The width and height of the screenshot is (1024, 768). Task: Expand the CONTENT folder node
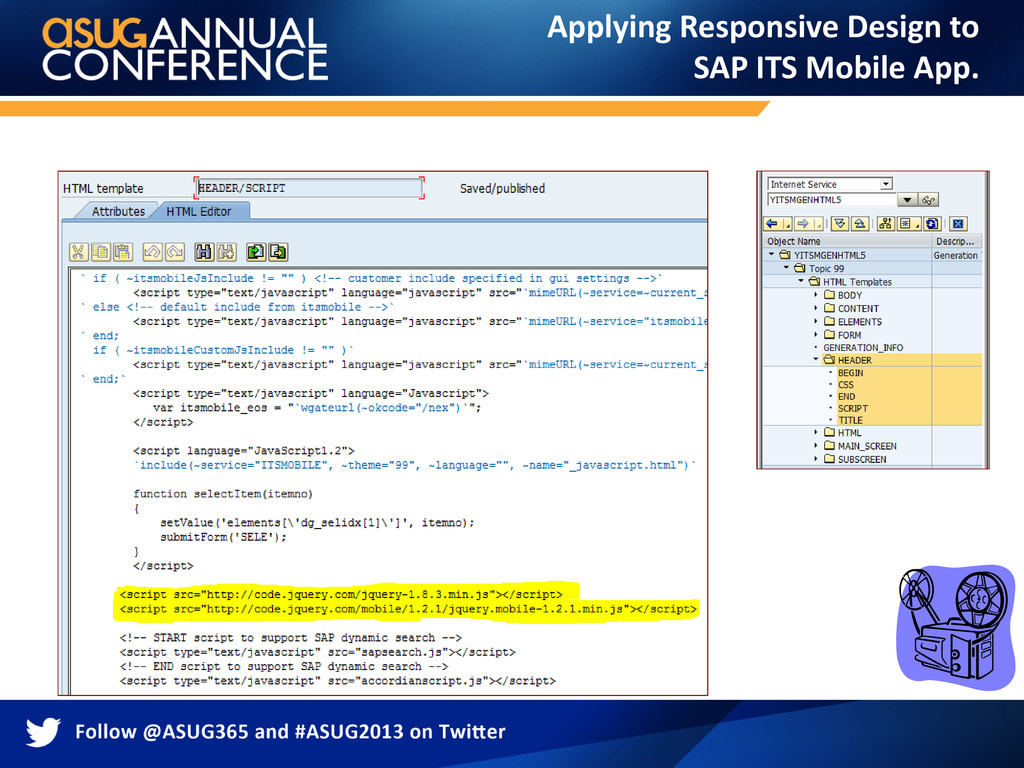click(x=816, y=308)
